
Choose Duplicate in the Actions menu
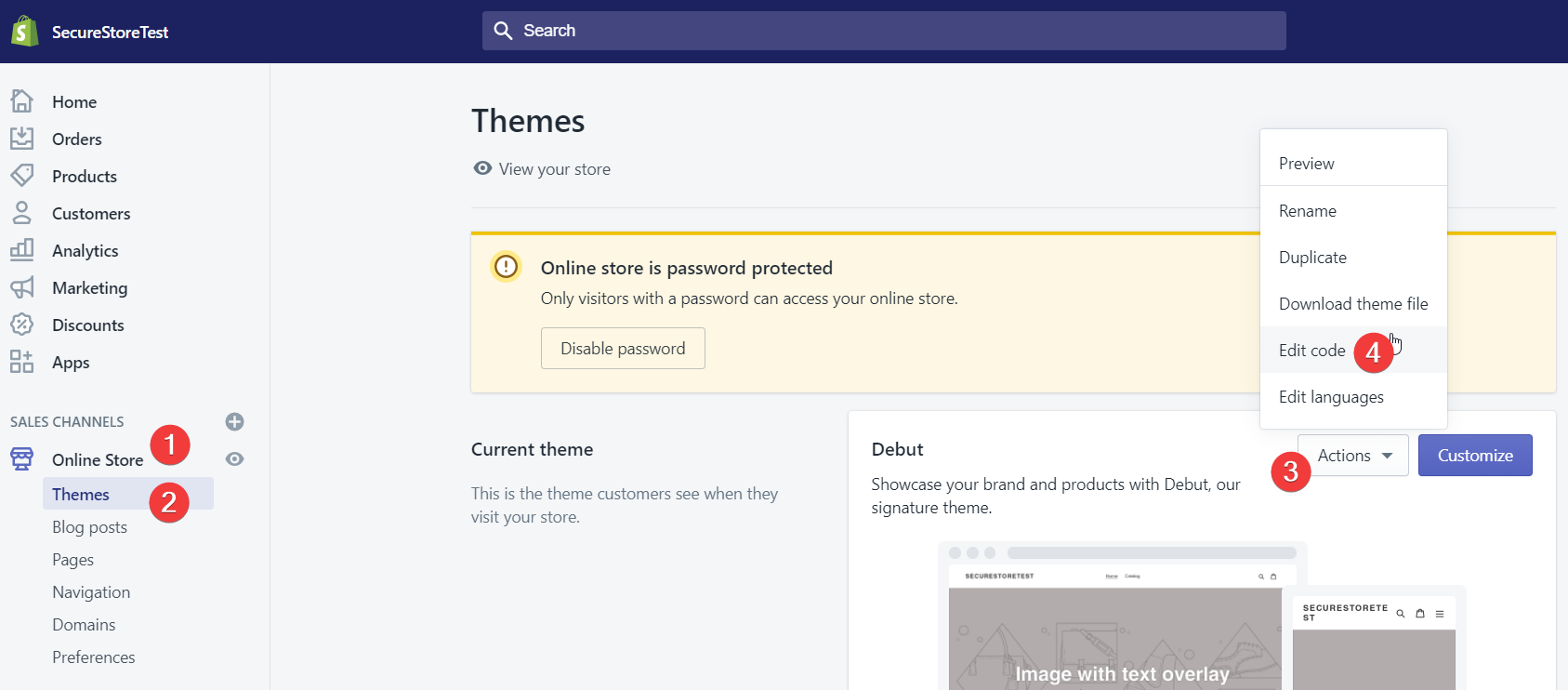tap(1353, 257)
